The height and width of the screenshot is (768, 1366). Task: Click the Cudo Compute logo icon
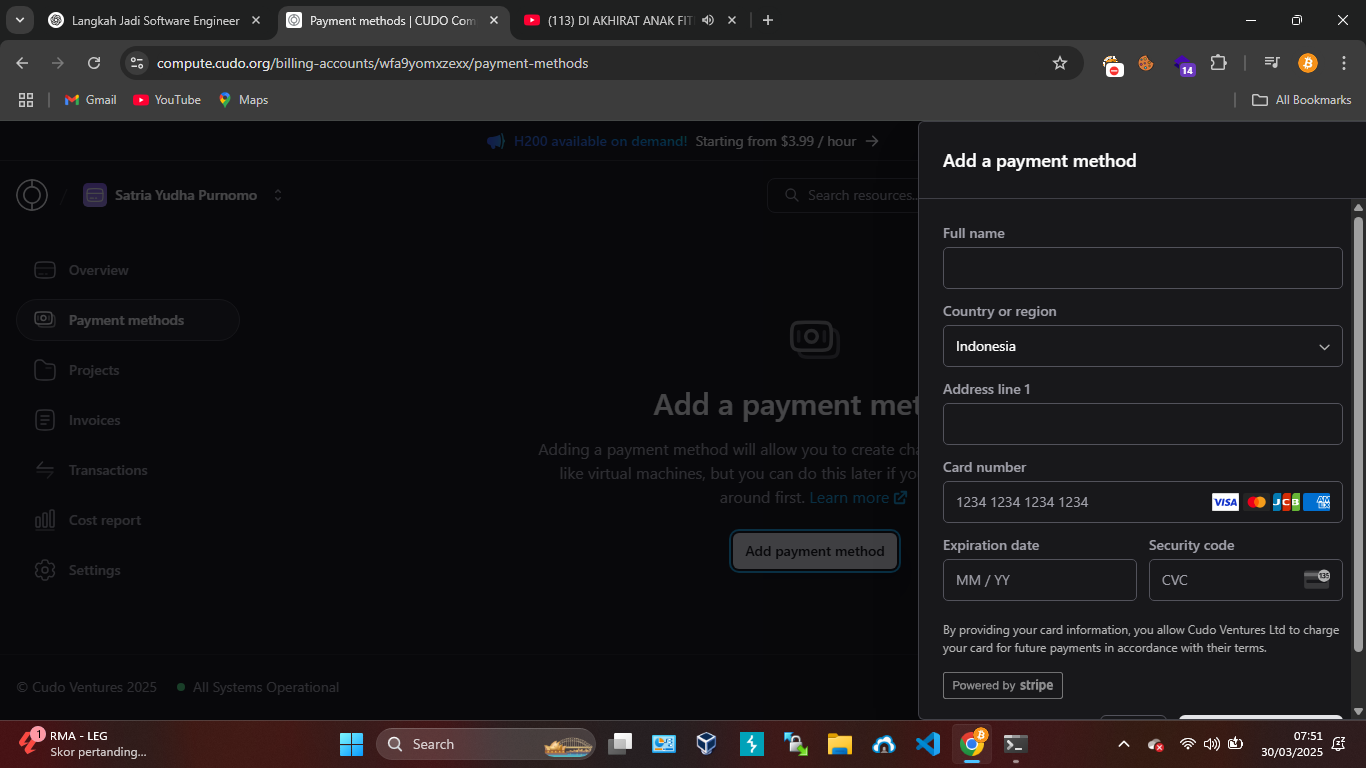(32, 195)
